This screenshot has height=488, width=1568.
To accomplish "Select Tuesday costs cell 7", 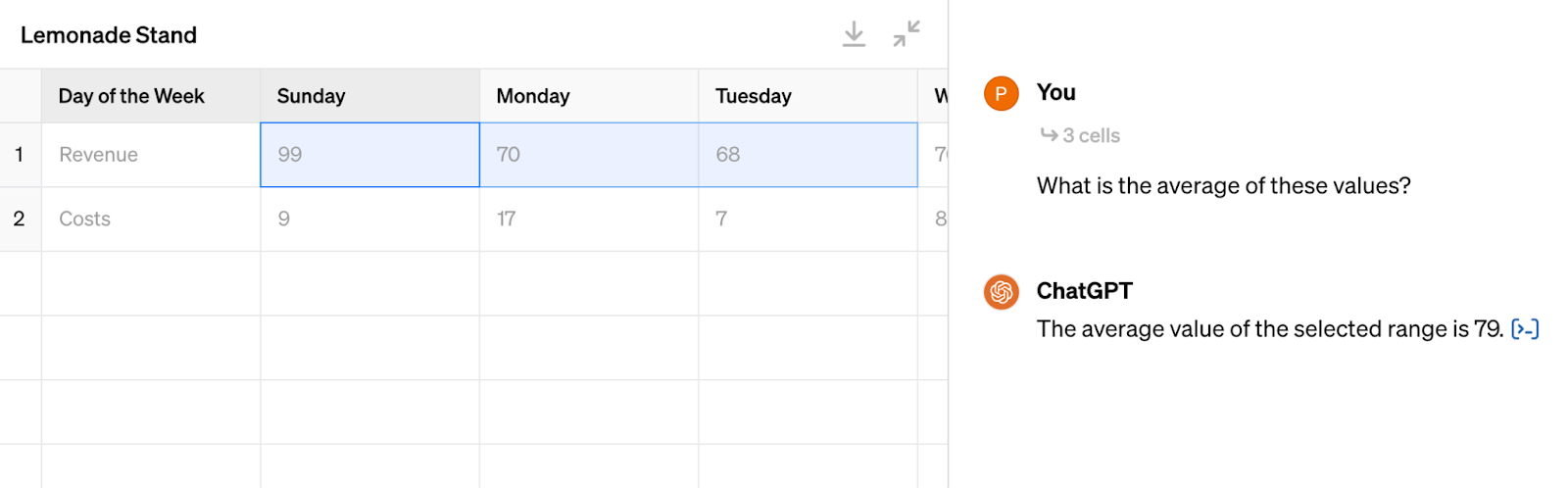I will point(808,220).
